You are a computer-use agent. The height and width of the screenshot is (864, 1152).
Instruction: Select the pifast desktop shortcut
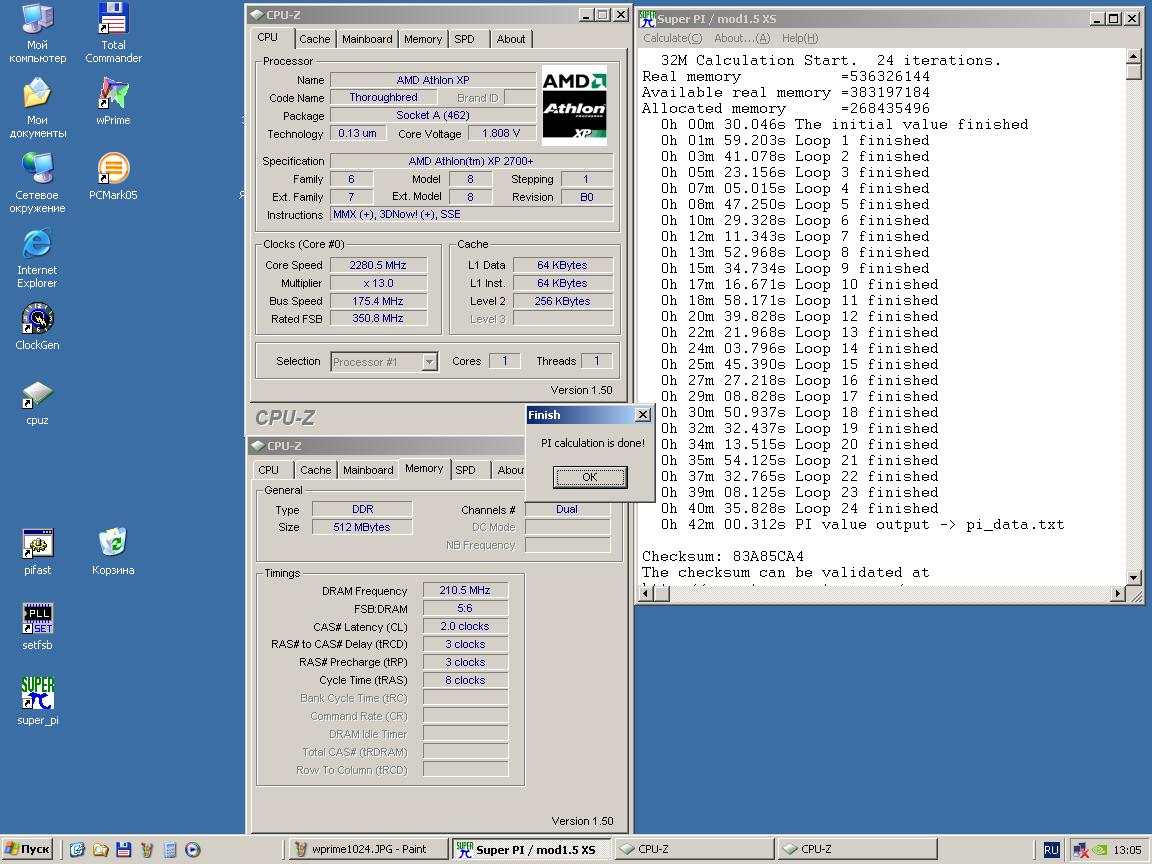[x=37, y=552]
